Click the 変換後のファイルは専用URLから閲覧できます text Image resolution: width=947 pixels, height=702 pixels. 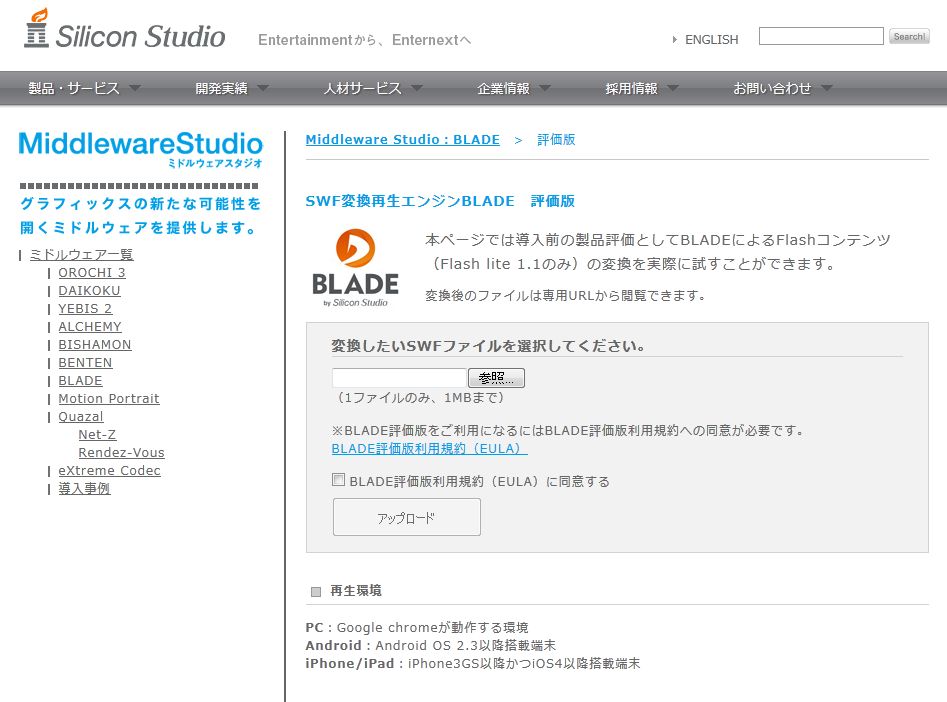(565, 295)
